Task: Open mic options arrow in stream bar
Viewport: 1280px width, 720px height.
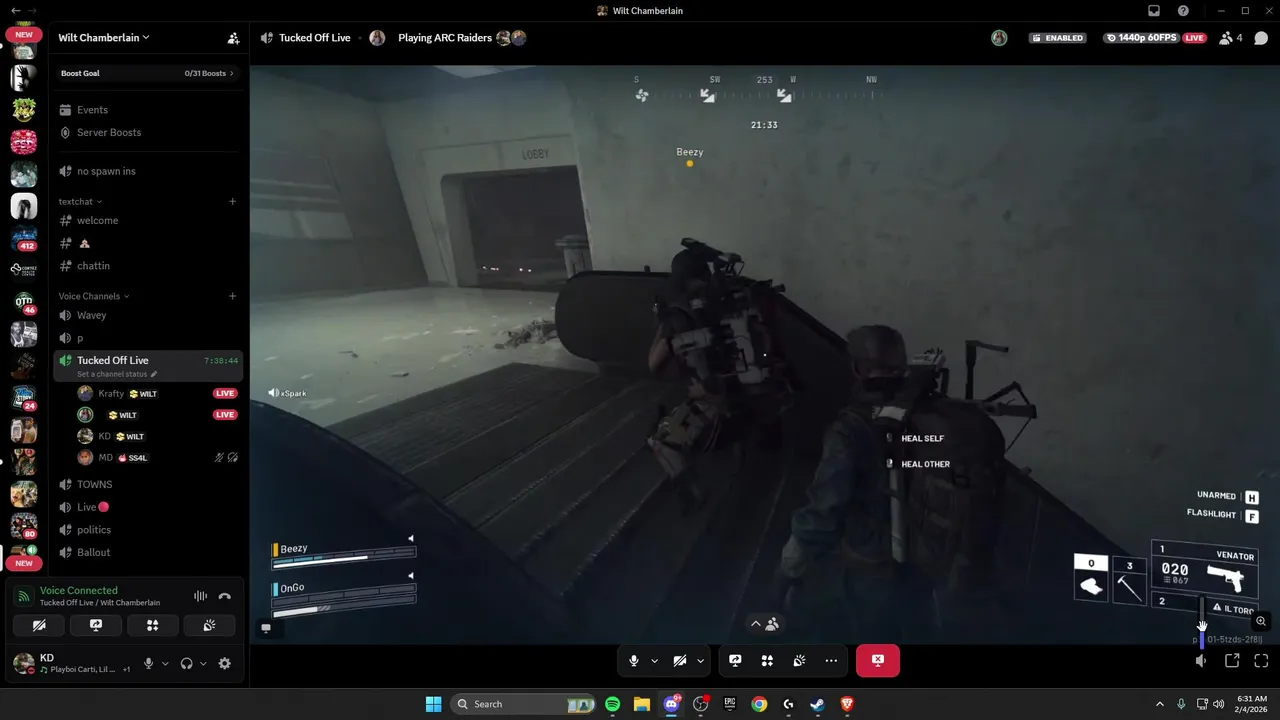Action: [x=654, y=661]
